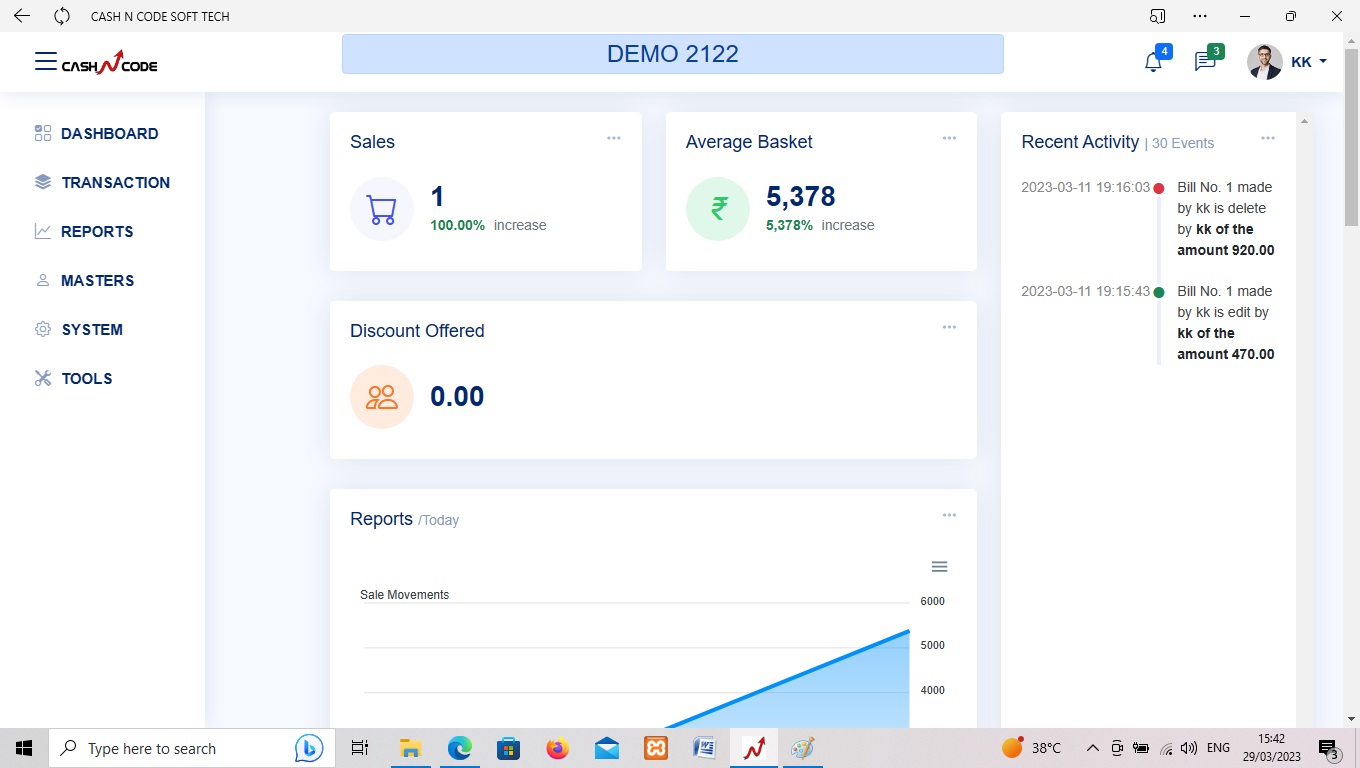Open the chart hamburger export menu
The image size is (1360, 768).
pyautogui.click(x=939, y=567)
